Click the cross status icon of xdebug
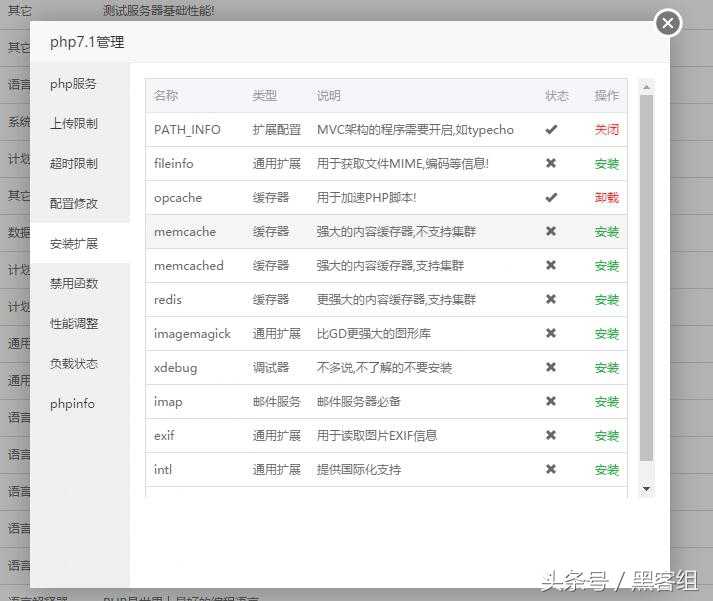713x601 pixels. (x=551, y=366)
